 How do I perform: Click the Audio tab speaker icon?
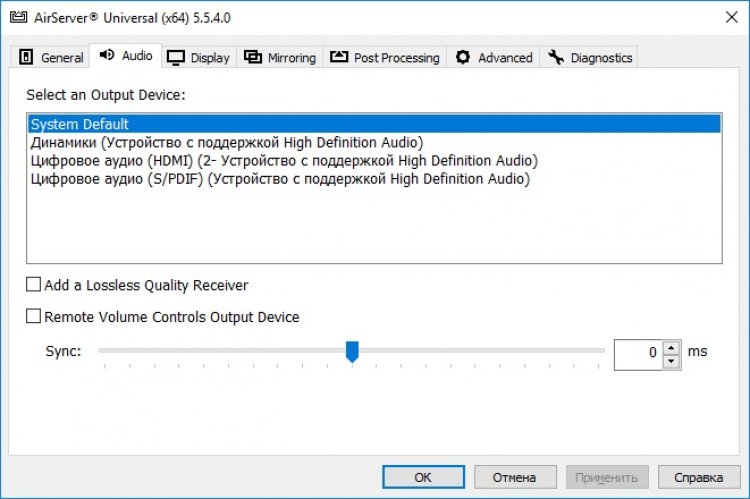point(107,55)
